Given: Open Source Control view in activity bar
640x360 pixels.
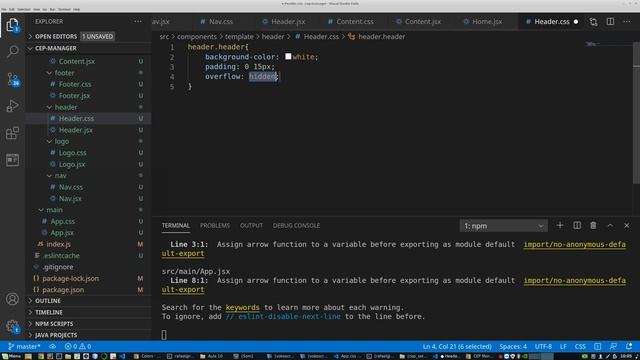Looking at the screenshot, I should click(x=13, y=79).
